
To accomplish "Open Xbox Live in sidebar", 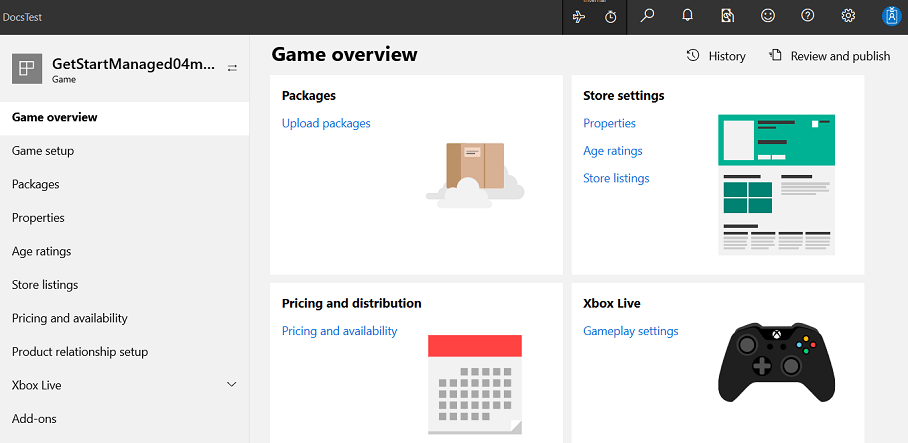I will point(125,386).
